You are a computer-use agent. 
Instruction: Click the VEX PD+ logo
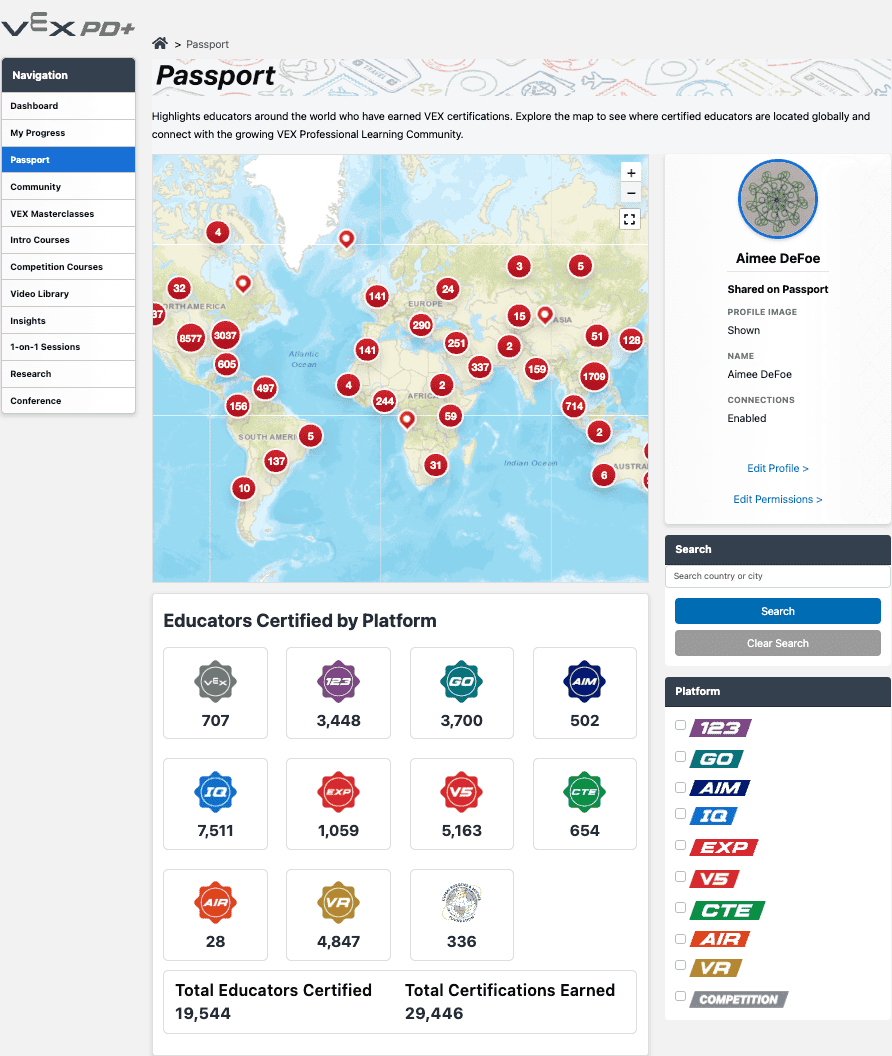tap(68, 27)
